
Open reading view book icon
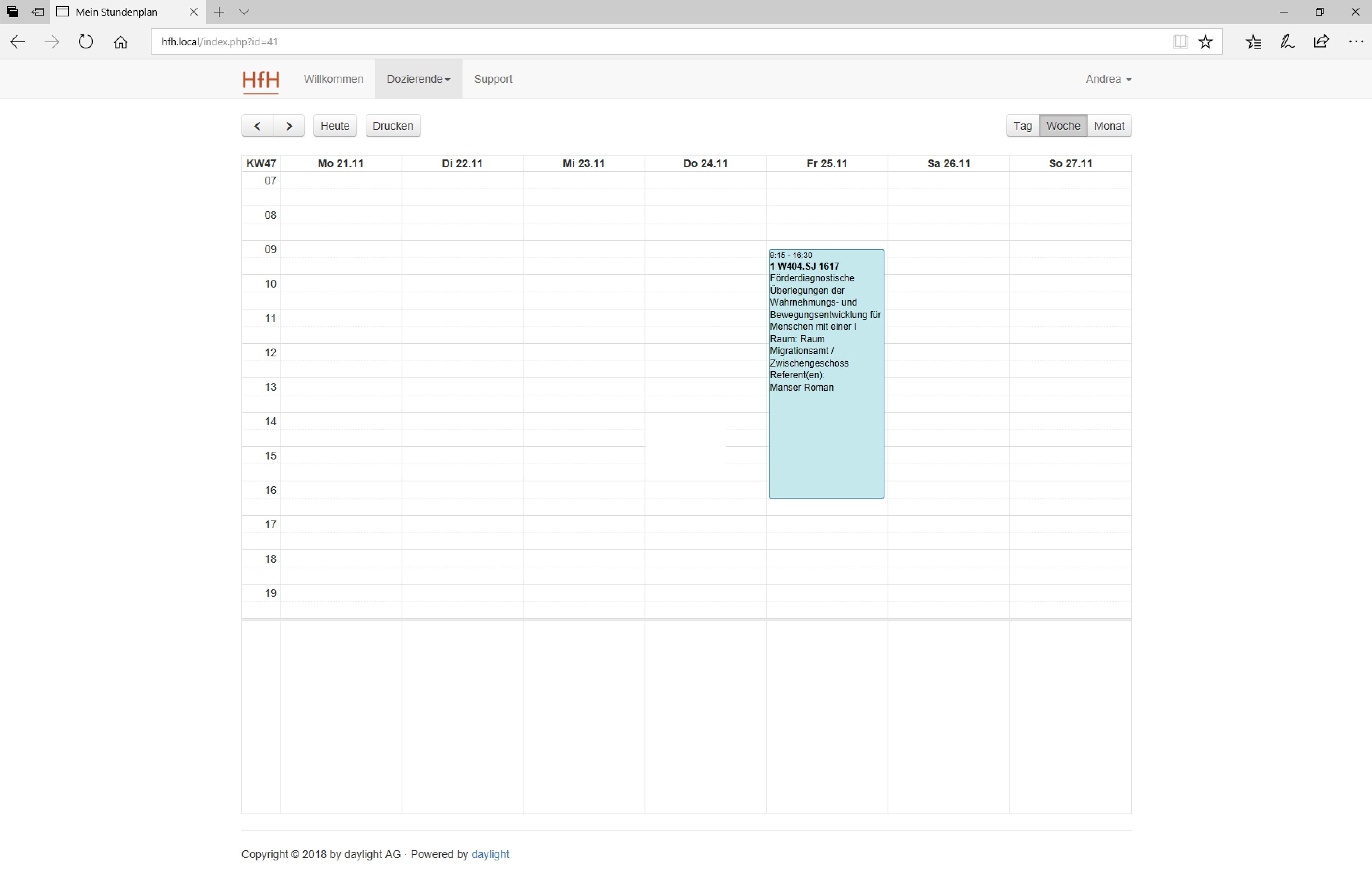pos(1180,41)
